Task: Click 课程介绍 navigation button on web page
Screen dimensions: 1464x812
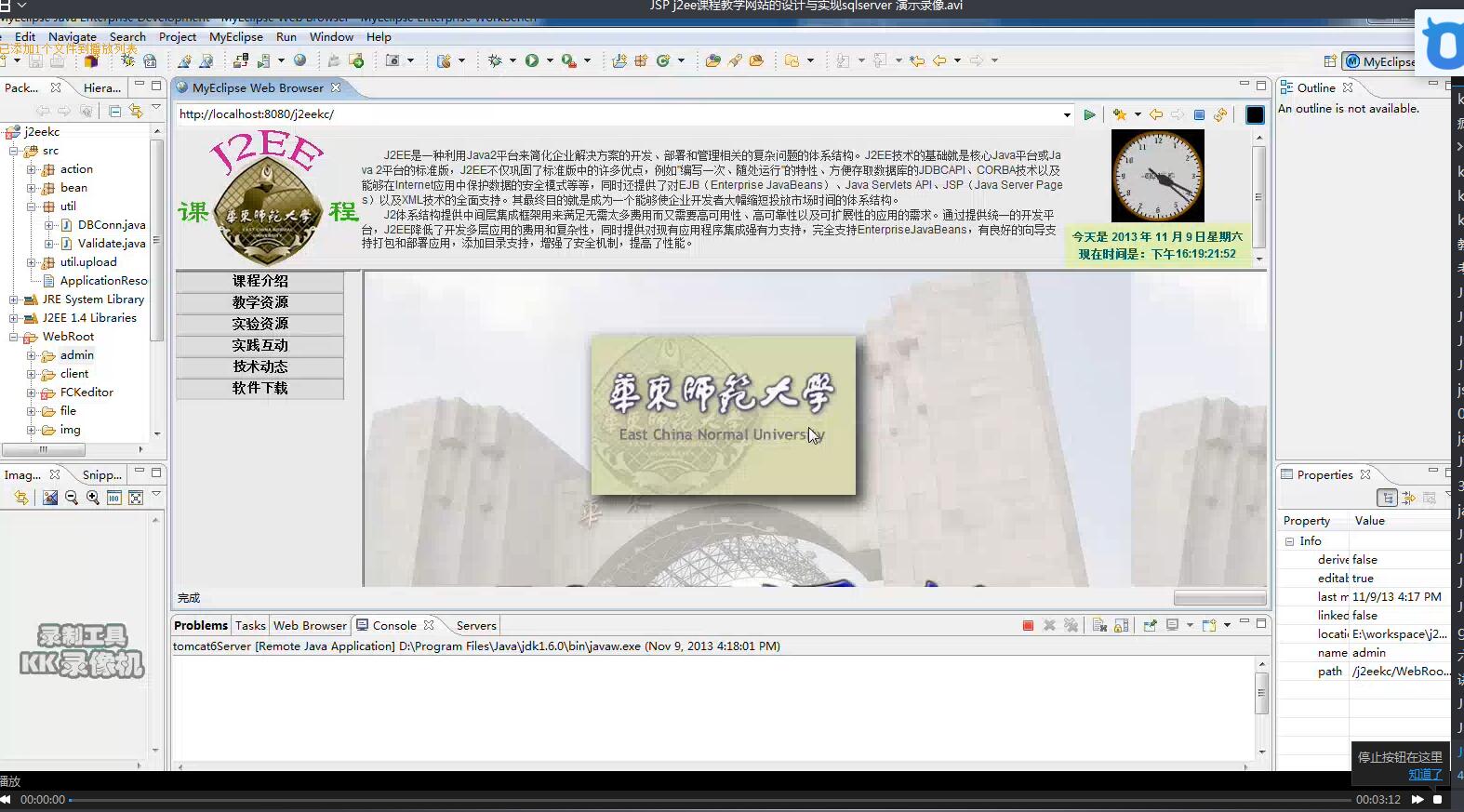Action: coord(260,281)
